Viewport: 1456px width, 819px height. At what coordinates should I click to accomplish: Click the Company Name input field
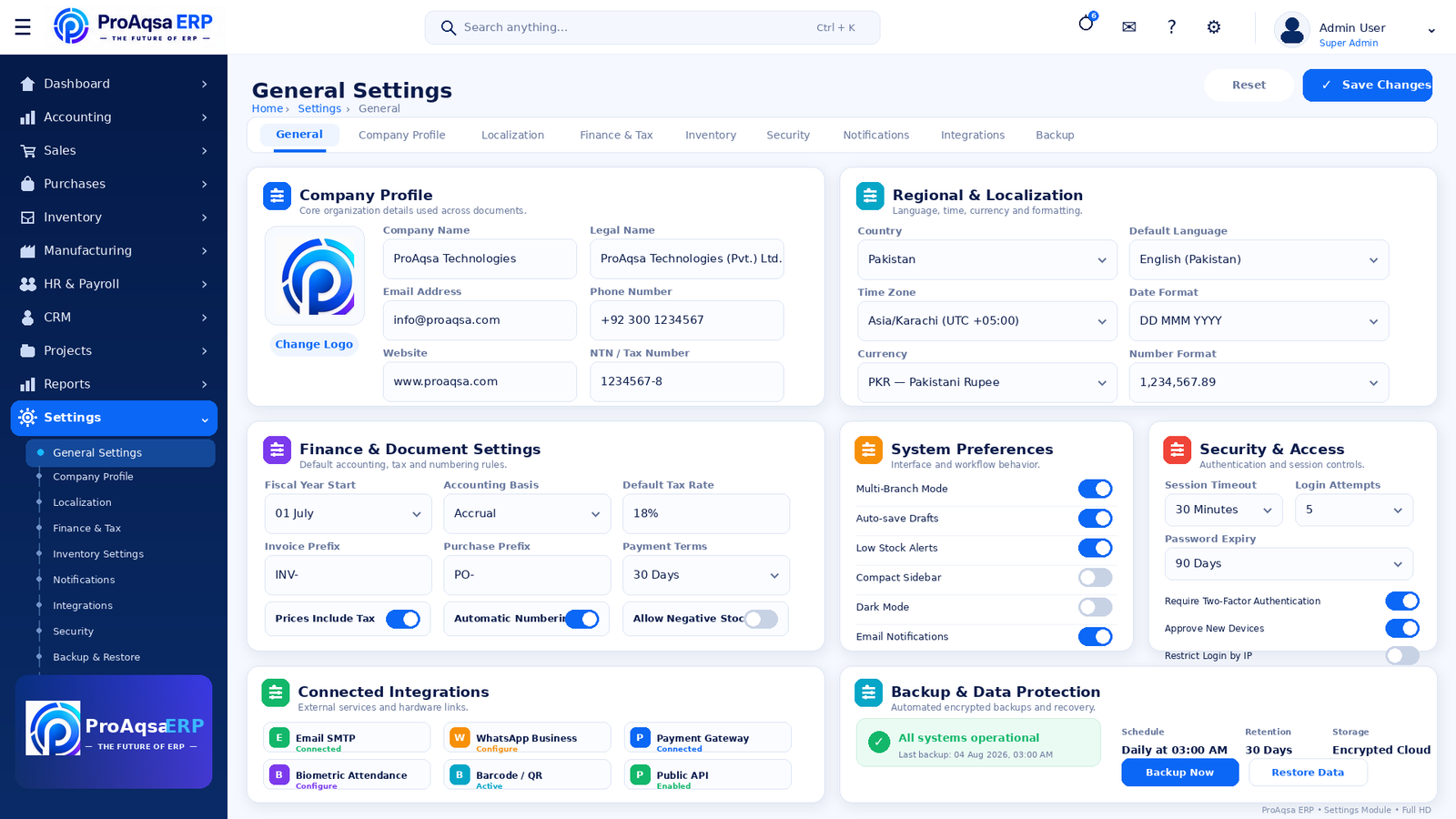[x=480, y=259]
